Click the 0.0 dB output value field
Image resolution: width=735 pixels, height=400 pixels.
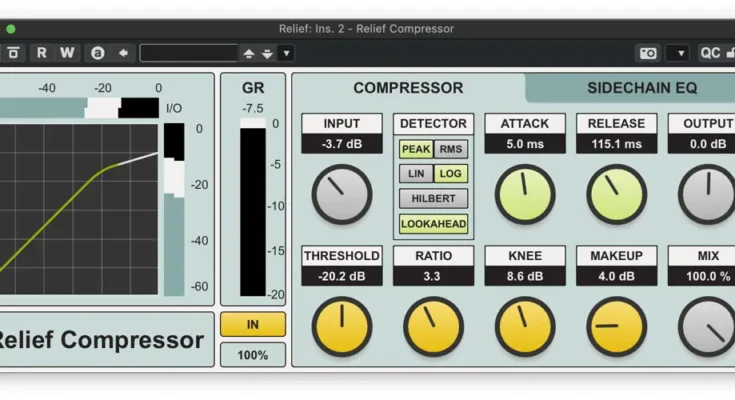(702, 144)
